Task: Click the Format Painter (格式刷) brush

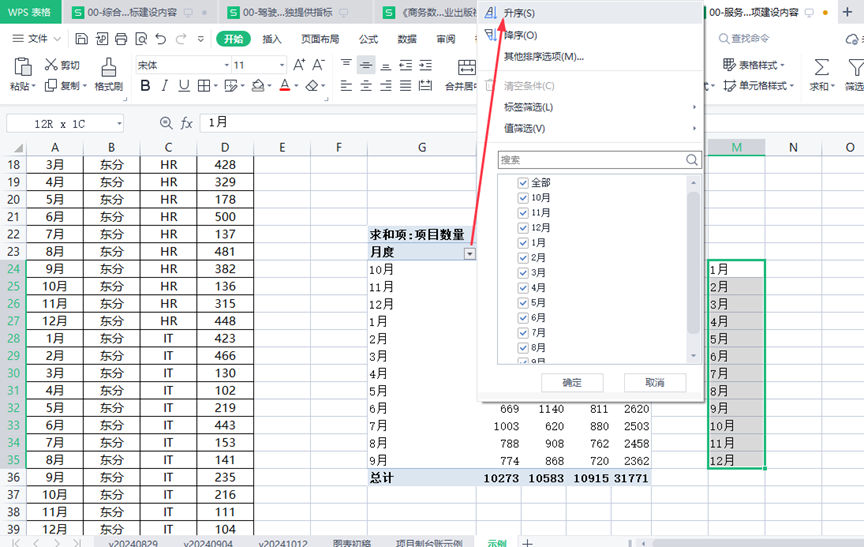Action: tap(109, 68)
